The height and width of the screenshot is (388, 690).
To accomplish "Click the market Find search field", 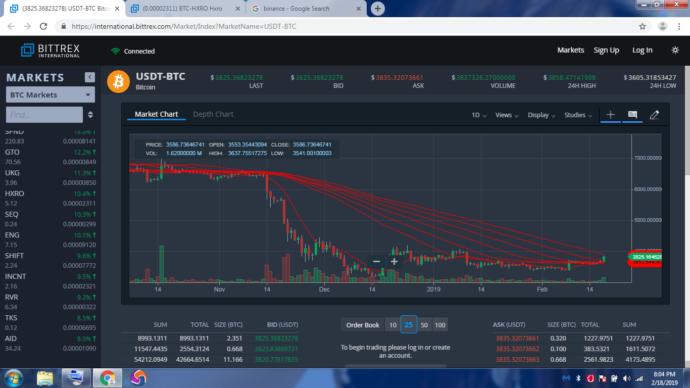I will [44, 115].
